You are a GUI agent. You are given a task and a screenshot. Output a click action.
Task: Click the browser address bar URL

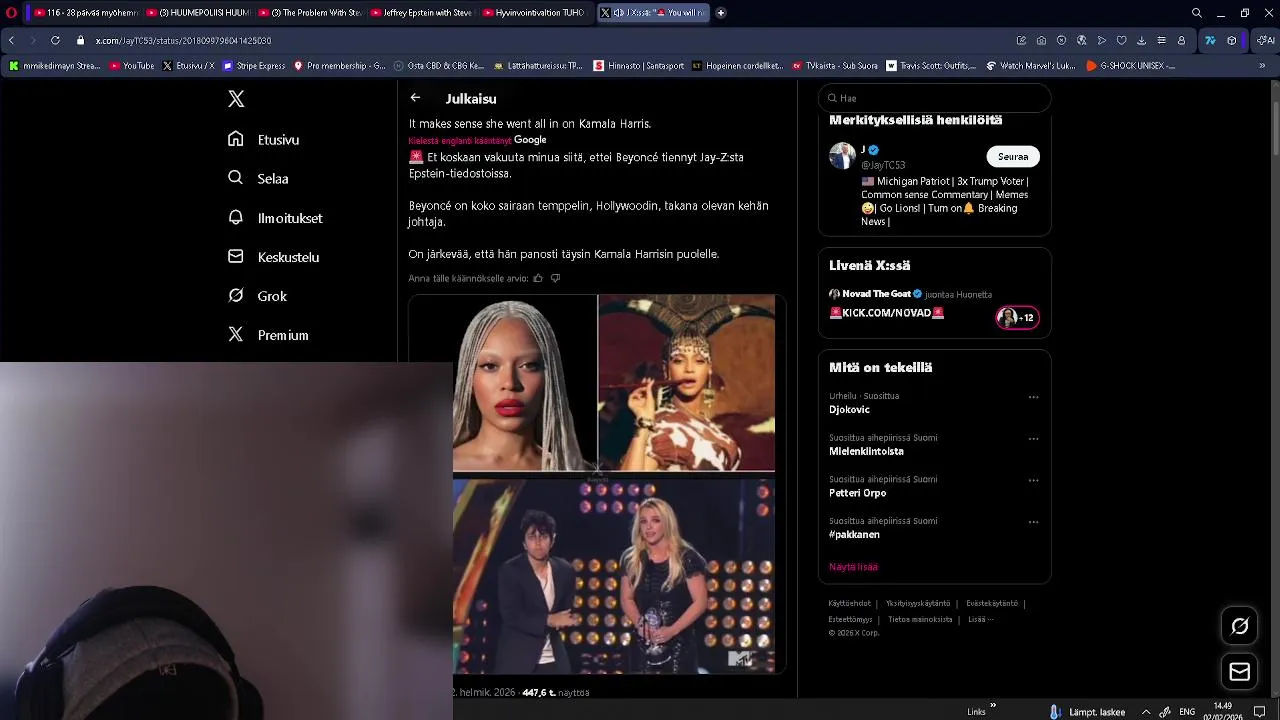pyautogui.click(x=183, y=40)
